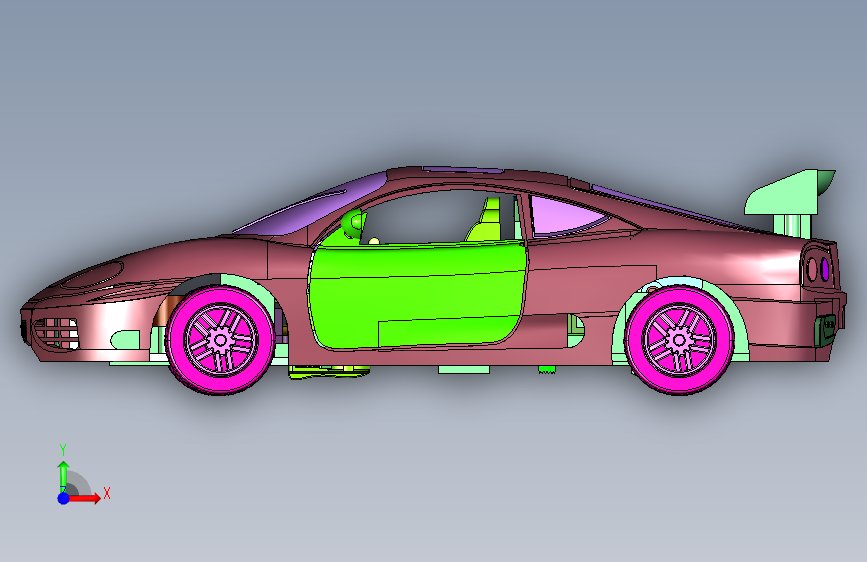
Task: Pick the green seat inside the cabin
Action: (x=485, y=221)
